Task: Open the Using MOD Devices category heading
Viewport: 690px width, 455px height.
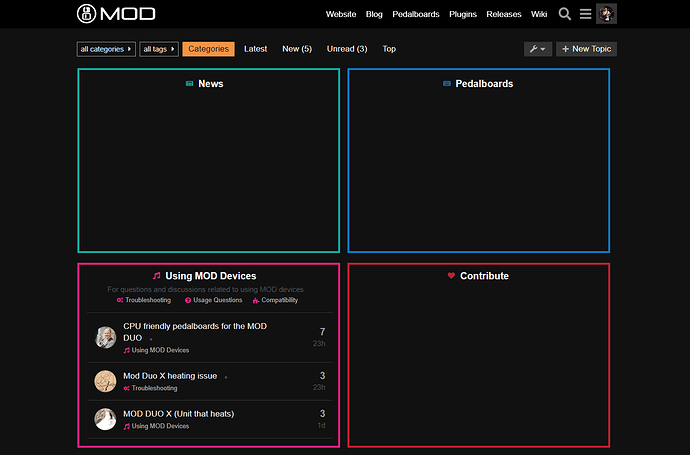Action: [x=211, y=276]
